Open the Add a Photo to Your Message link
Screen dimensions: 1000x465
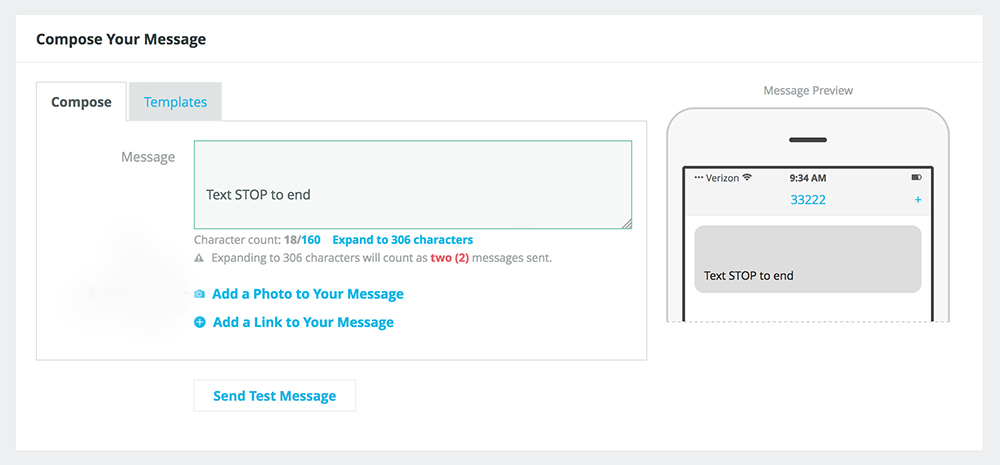click(307, 294)
